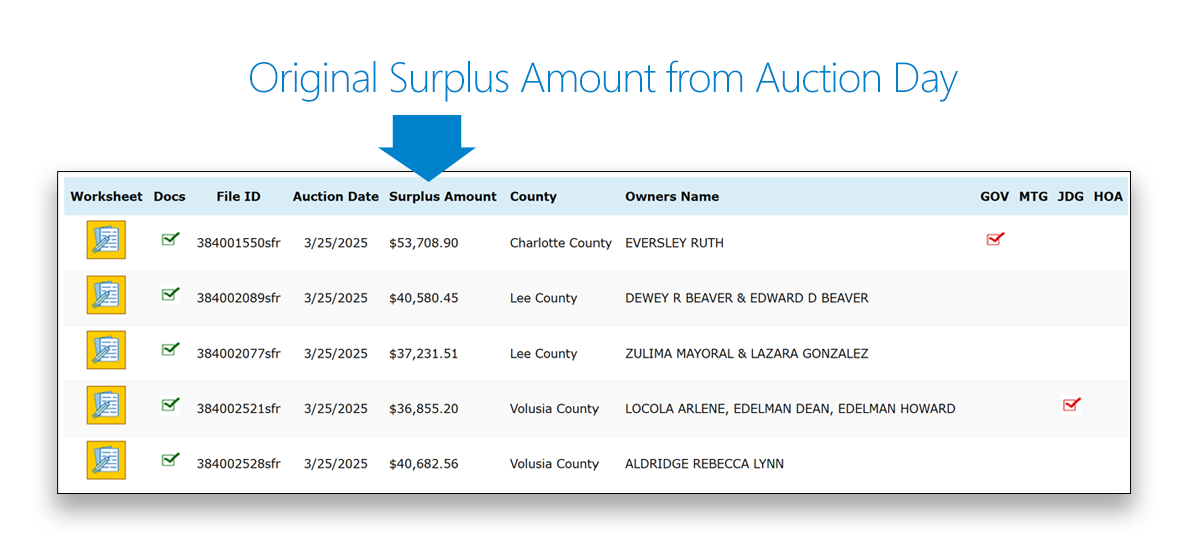Sort by Surplus Amount column header
Image resolution: width=1200 pixels, height=548 pixels.
[x=442, y=197]
